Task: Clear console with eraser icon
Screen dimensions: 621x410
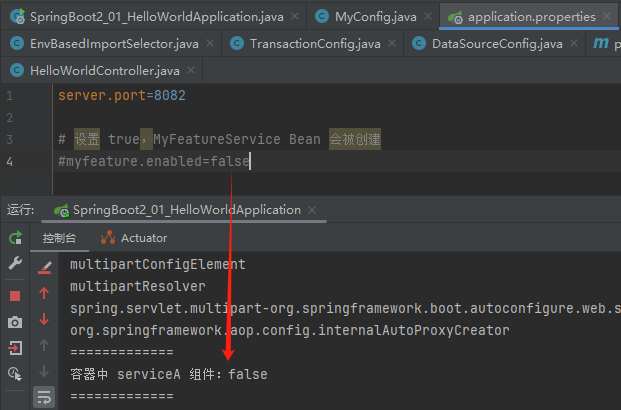Action: (44, 267)
